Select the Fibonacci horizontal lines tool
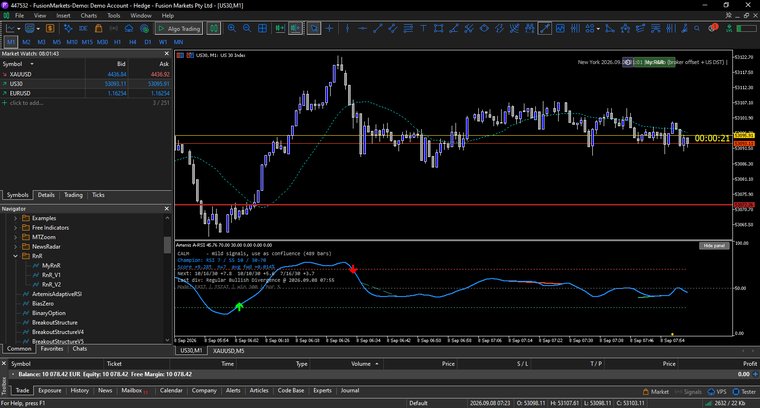This screenshot has width=760, height=408. (408, 29)
